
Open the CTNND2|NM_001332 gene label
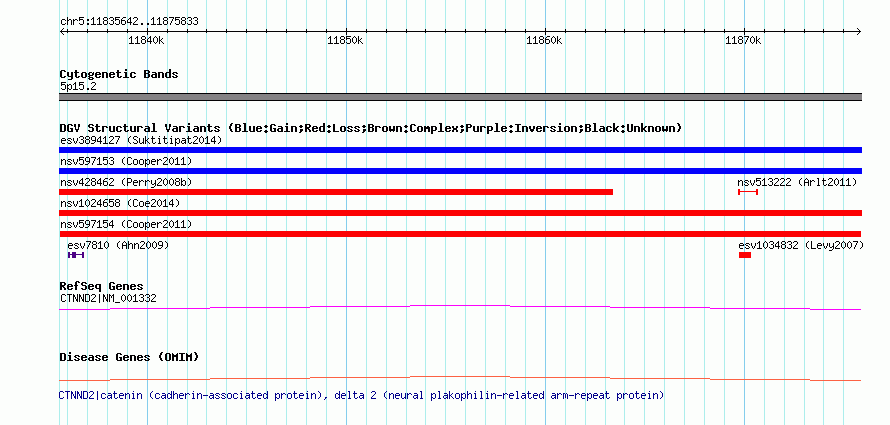pos(108,298)
